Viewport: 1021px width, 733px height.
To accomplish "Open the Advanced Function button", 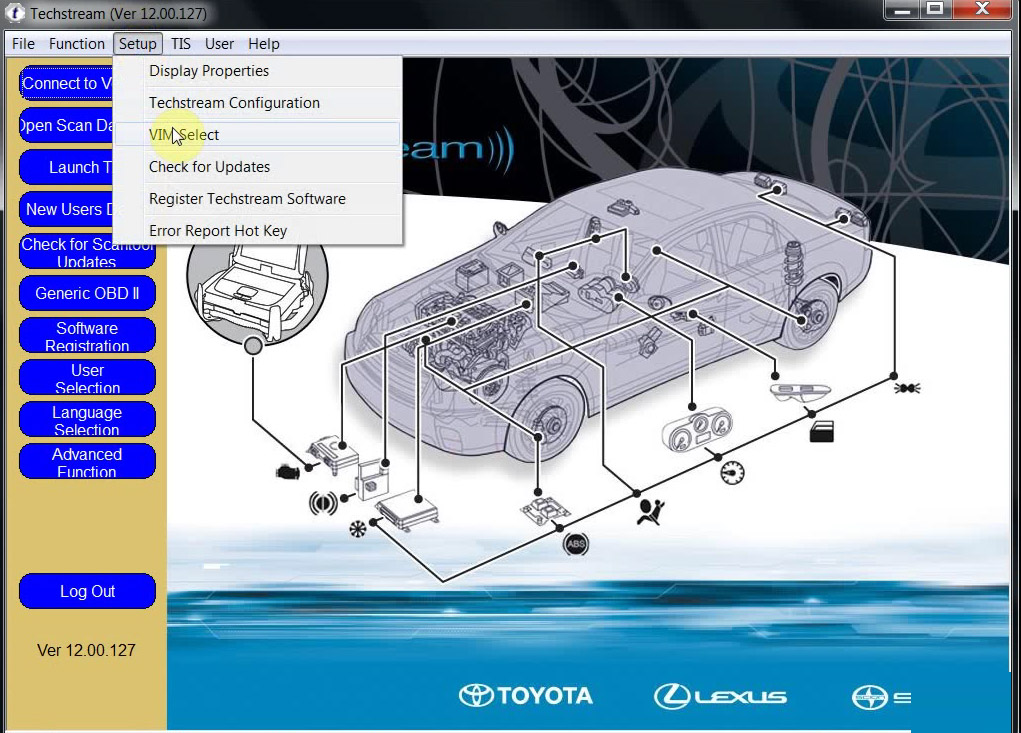I will (x=87, y=462).
